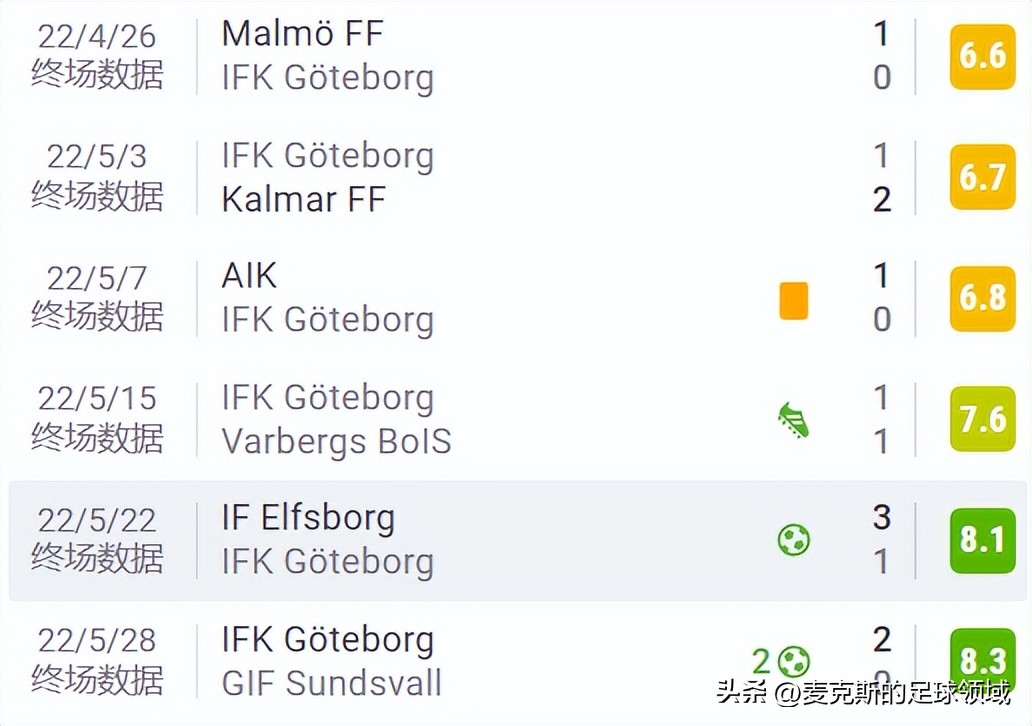Select the AIK team name
Image resolution: width=1032 pixels, height=726 pixels.
[249, 276]
